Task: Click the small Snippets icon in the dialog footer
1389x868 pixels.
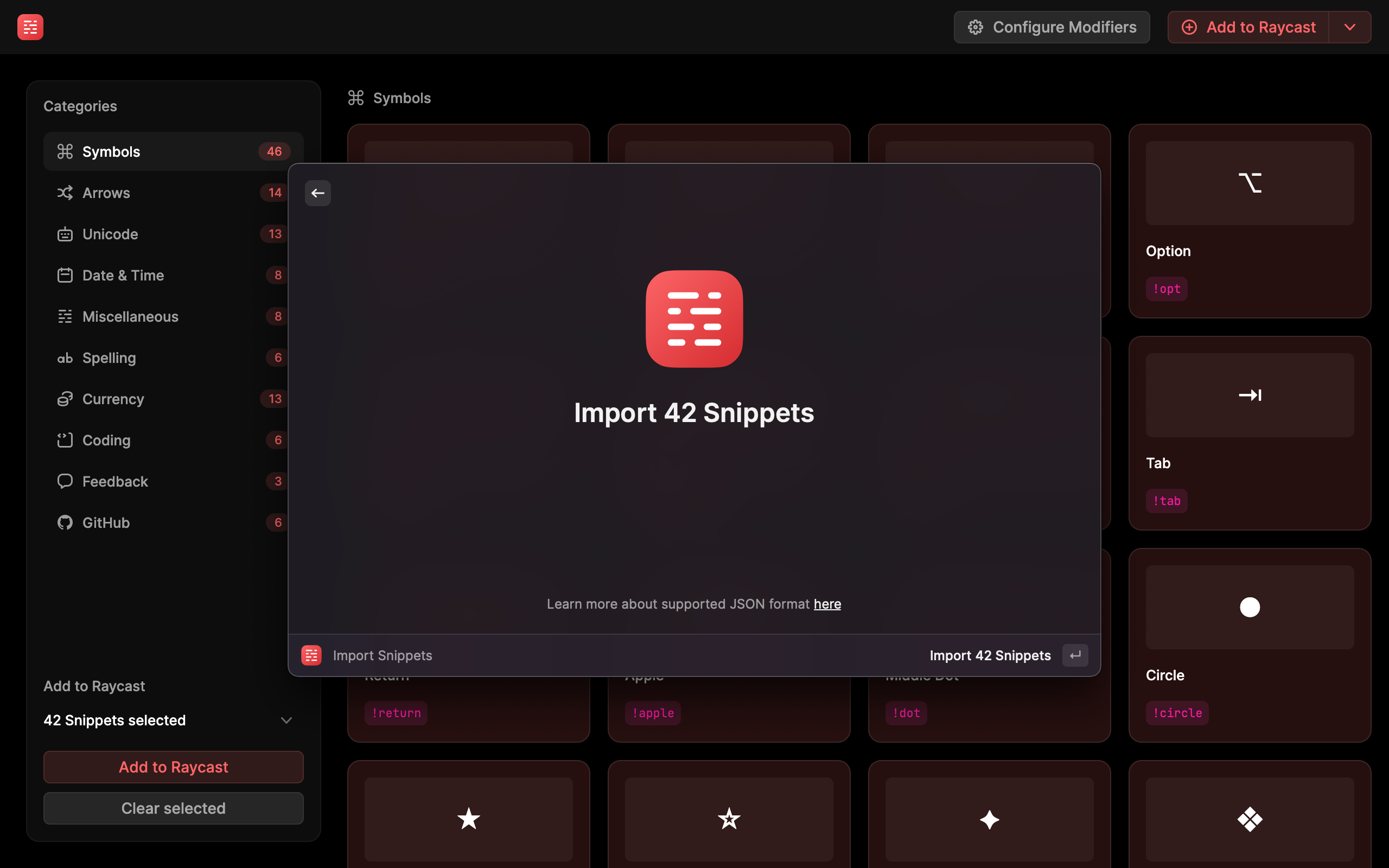Action: pos(311,655)
